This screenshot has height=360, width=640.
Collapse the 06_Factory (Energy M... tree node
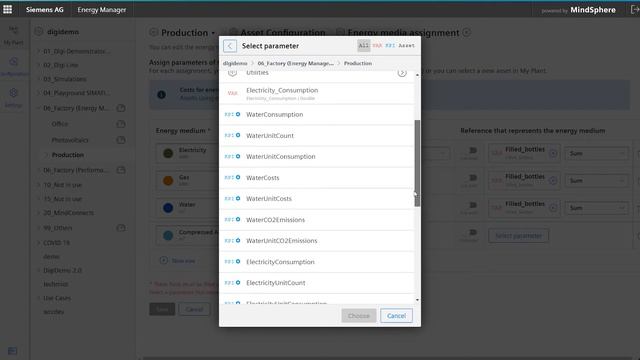click(39, 108)
